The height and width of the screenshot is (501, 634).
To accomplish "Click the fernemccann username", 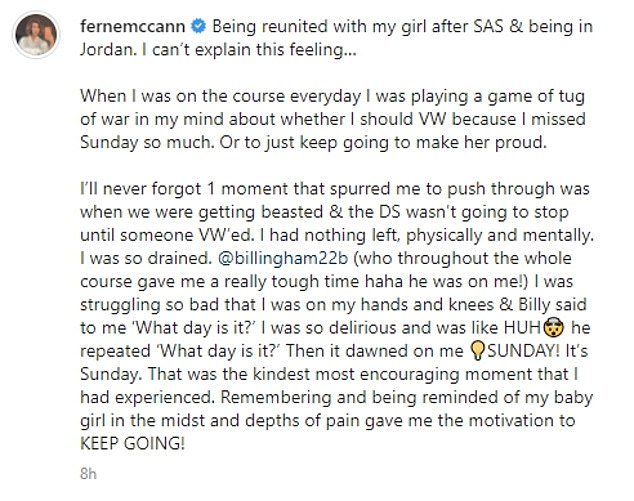I will click(133, 27).
